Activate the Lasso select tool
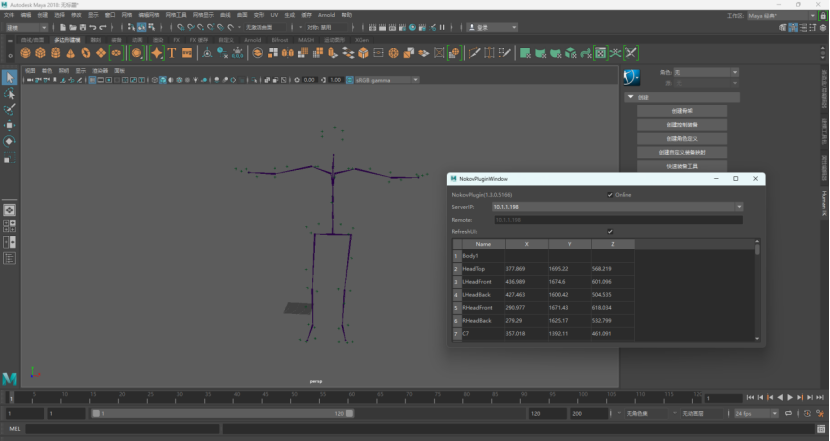 pos(10,94)
